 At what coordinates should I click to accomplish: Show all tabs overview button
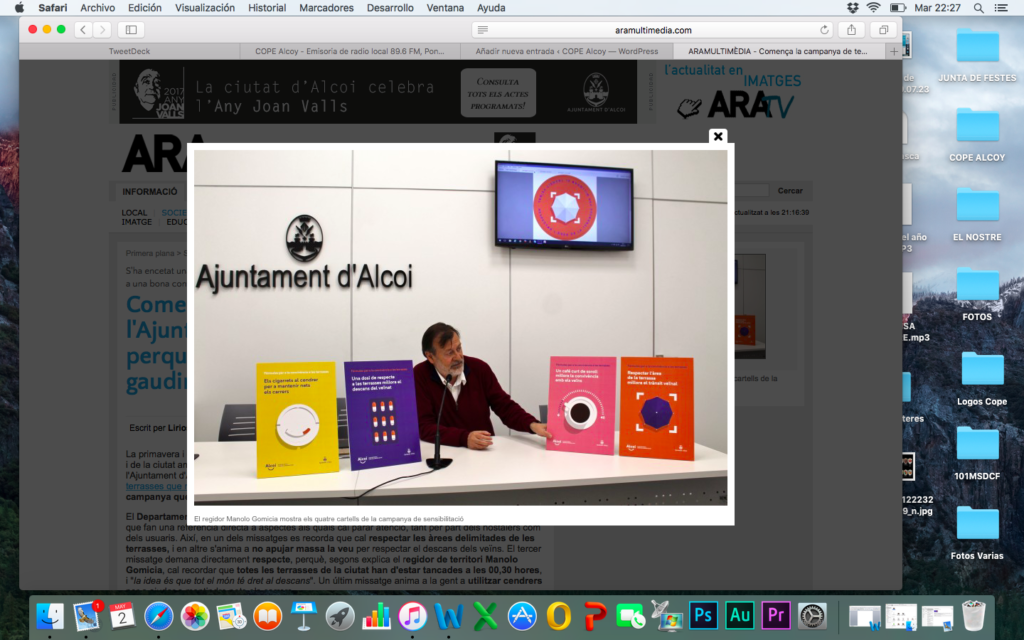point(883,30)
